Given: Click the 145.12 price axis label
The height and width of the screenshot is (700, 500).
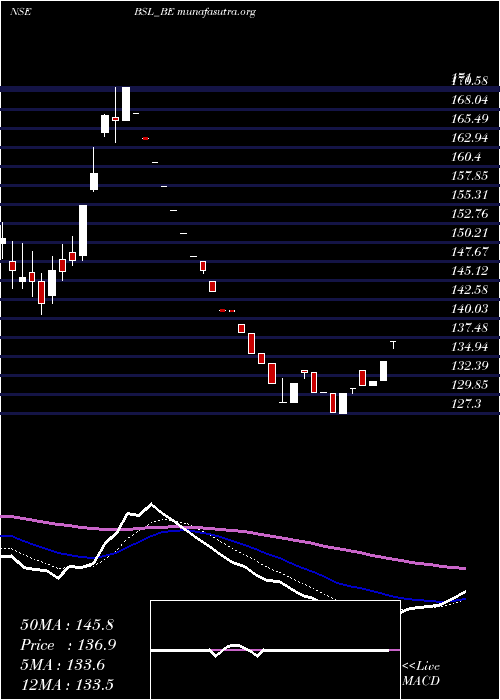Looking at the screenshot, I should click(x=469, y=271).
